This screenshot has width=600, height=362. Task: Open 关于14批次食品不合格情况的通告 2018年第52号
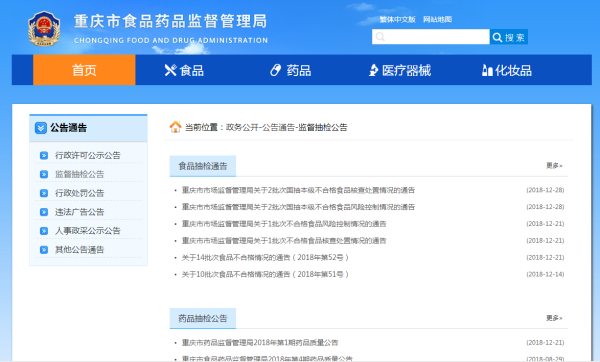click(265, 258)
